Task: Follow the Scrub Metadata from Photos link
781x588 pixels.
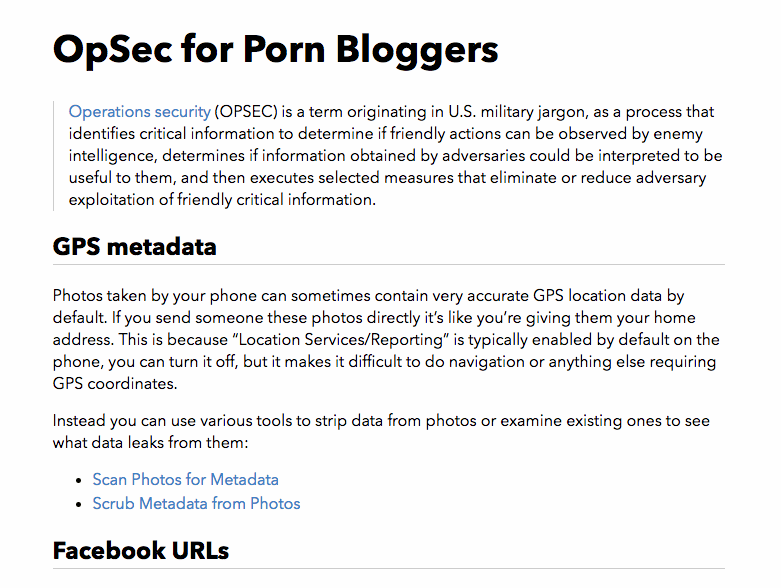Action: 196,503
